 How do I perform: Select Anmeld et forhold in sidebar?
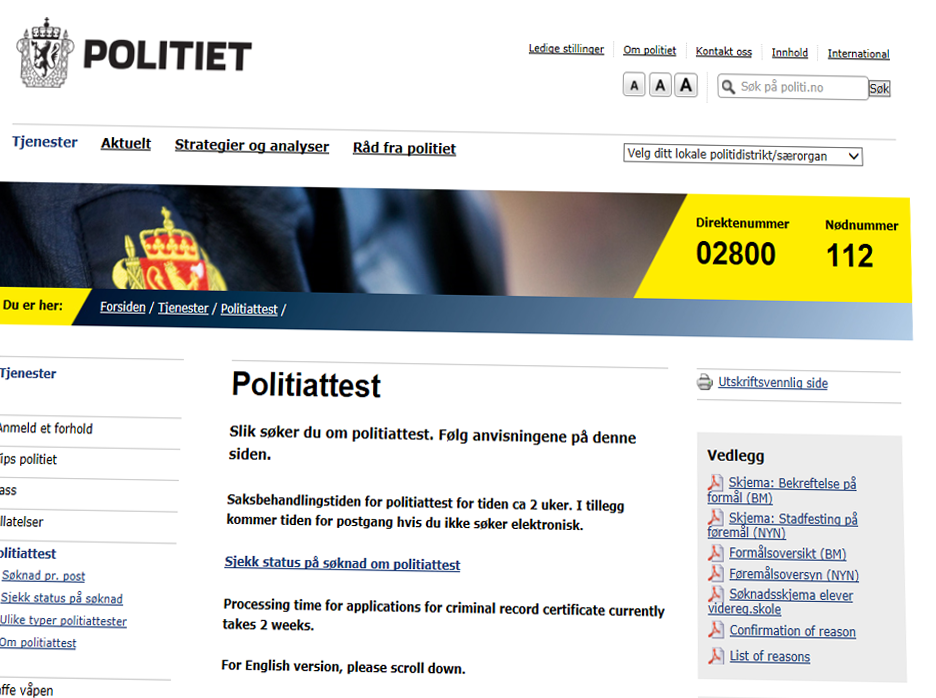pos(45,428)
